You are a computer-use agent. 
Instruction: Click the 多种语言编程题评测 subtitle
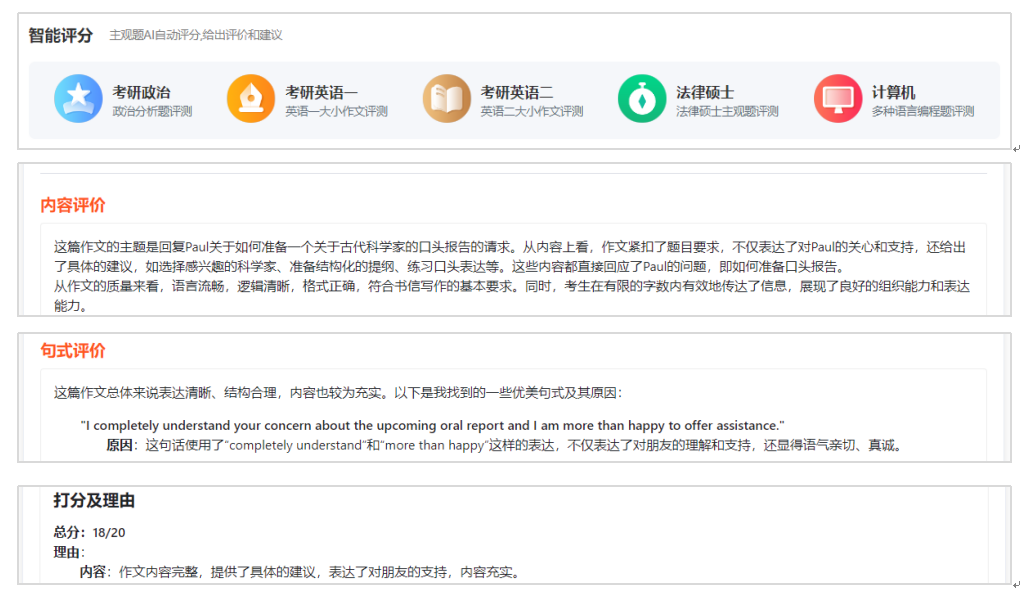point(922,112)
